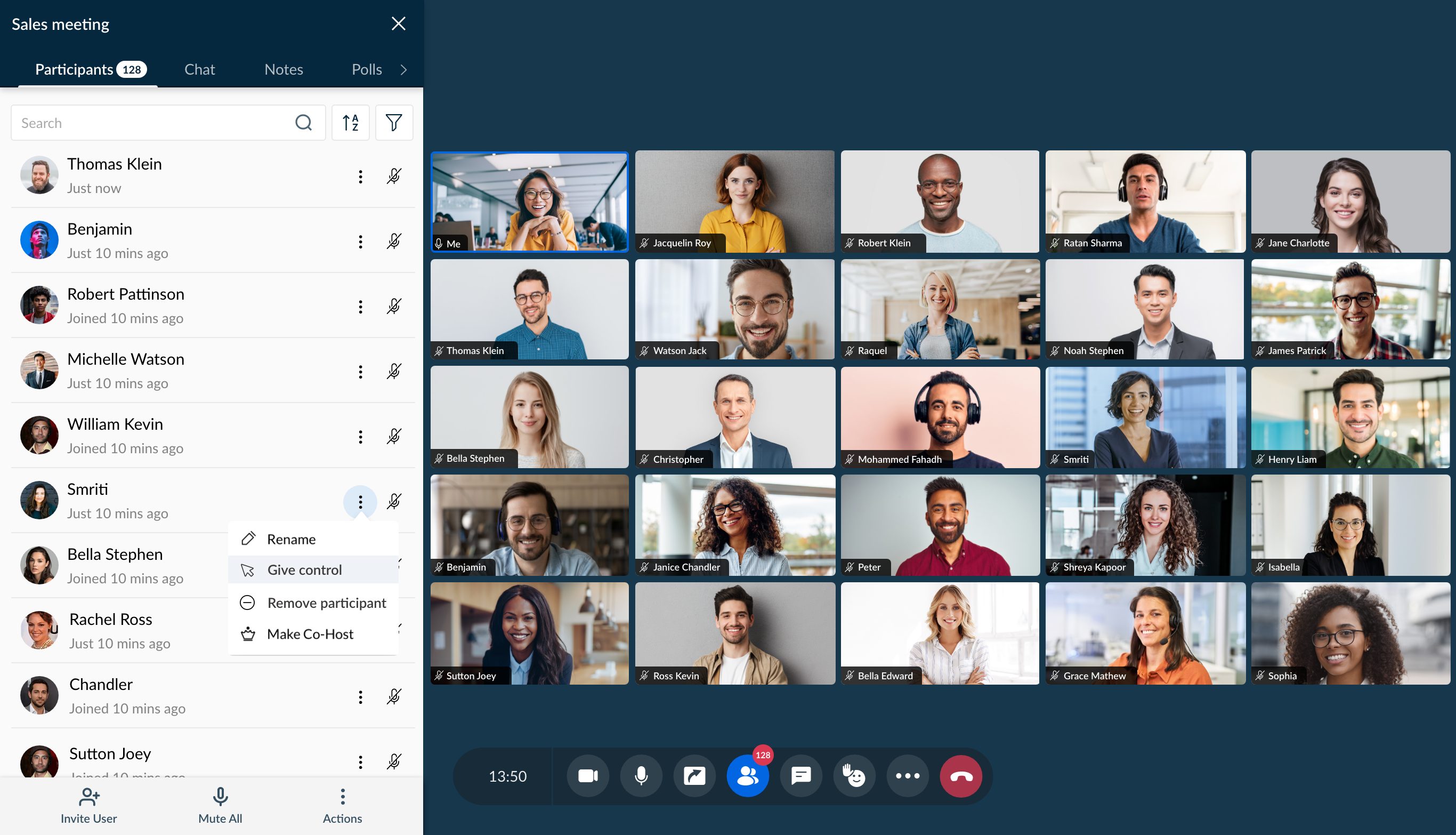Open the three-dot menu for Benjamin
Screen dimensions: 1456x835
[360, 242]
